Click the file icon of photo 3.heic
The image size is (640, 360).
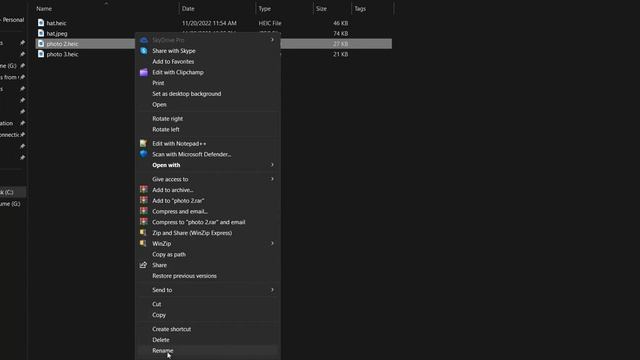click(x=41, y=54)
